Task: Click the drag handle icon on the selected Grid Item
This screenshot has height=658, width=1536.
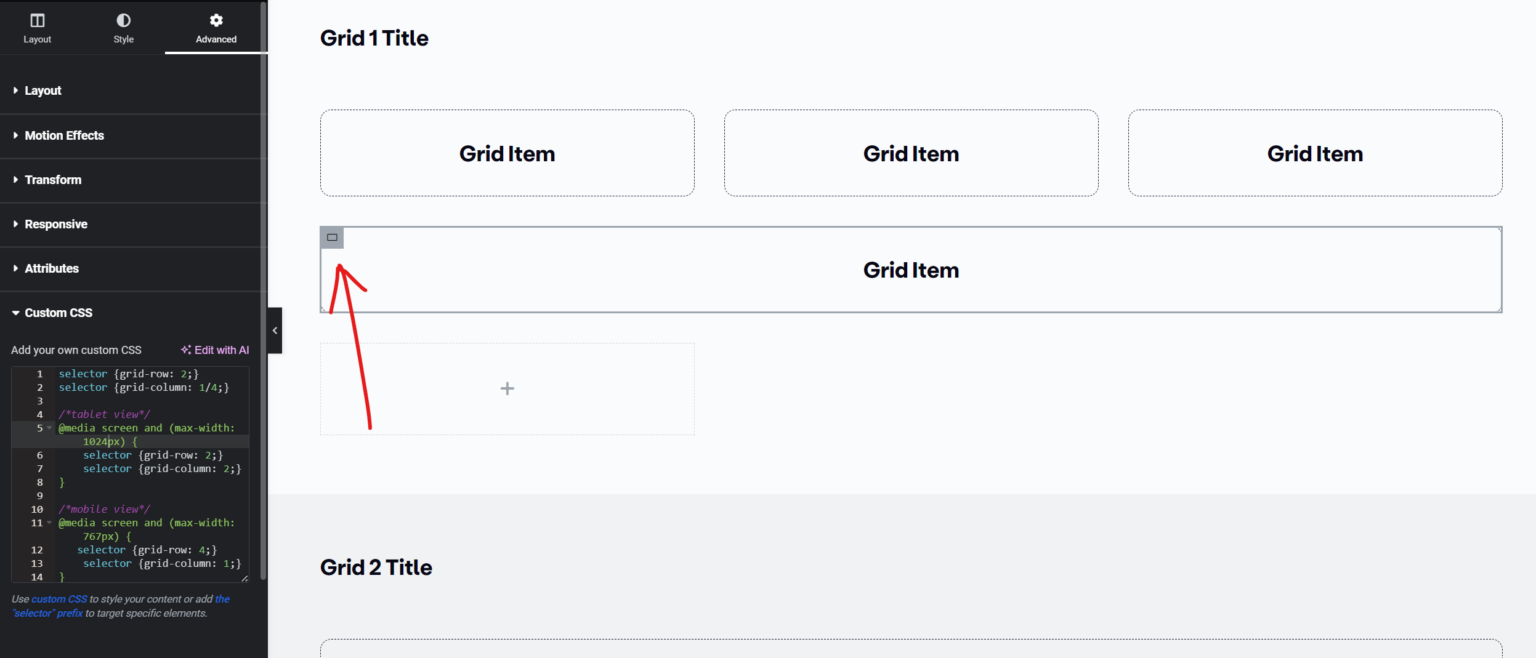Action: [x=331, y=237]
